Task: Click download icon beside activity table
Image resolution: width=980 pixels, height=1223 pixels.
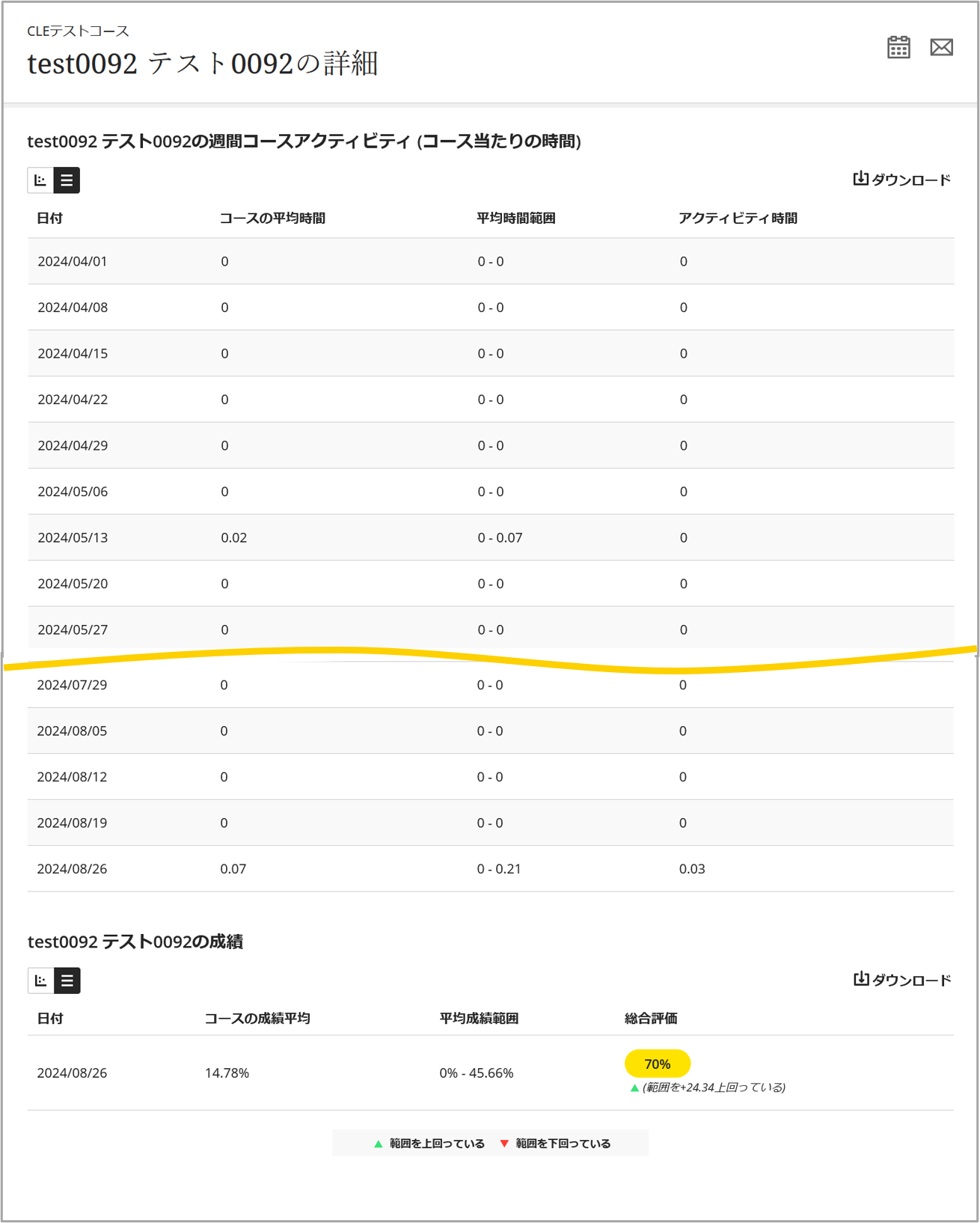Action: pos(861,179)
